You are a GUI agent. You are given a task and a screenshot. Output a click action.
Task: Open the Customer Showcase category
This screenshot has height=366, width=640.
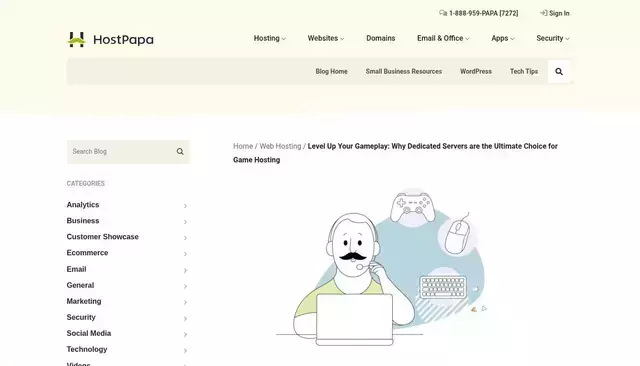tap(102, 237)
